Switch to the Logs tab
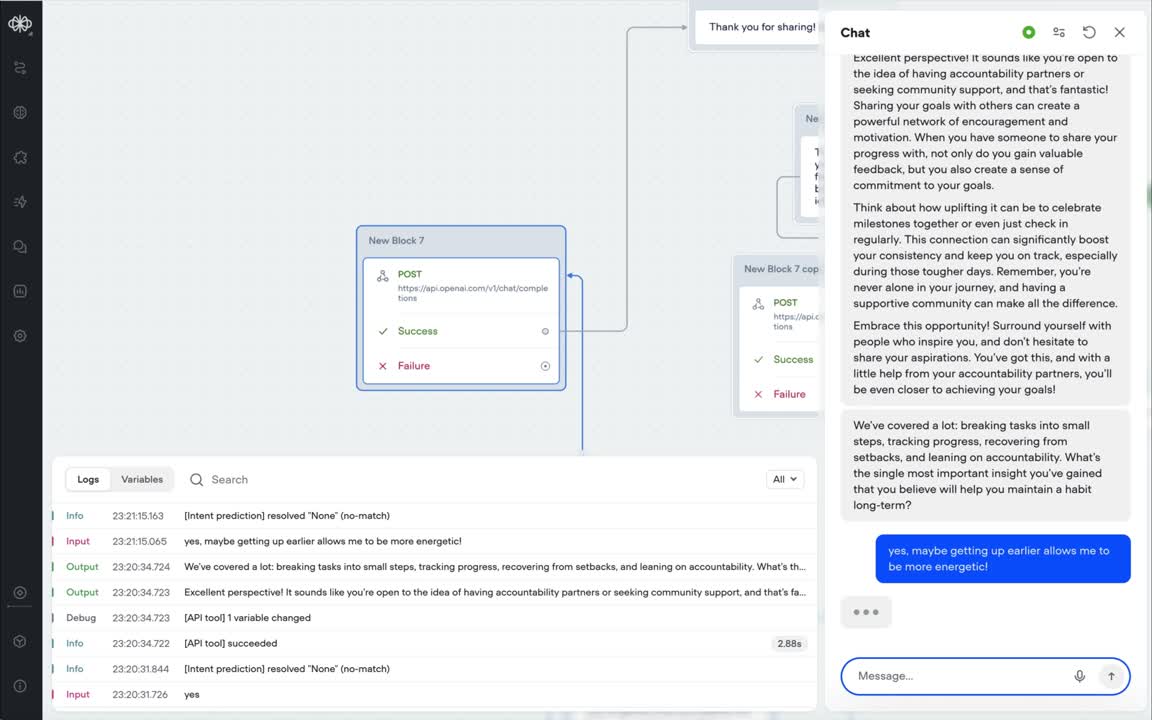Viewport: 1152px width, 720px height. pos(88,479)
